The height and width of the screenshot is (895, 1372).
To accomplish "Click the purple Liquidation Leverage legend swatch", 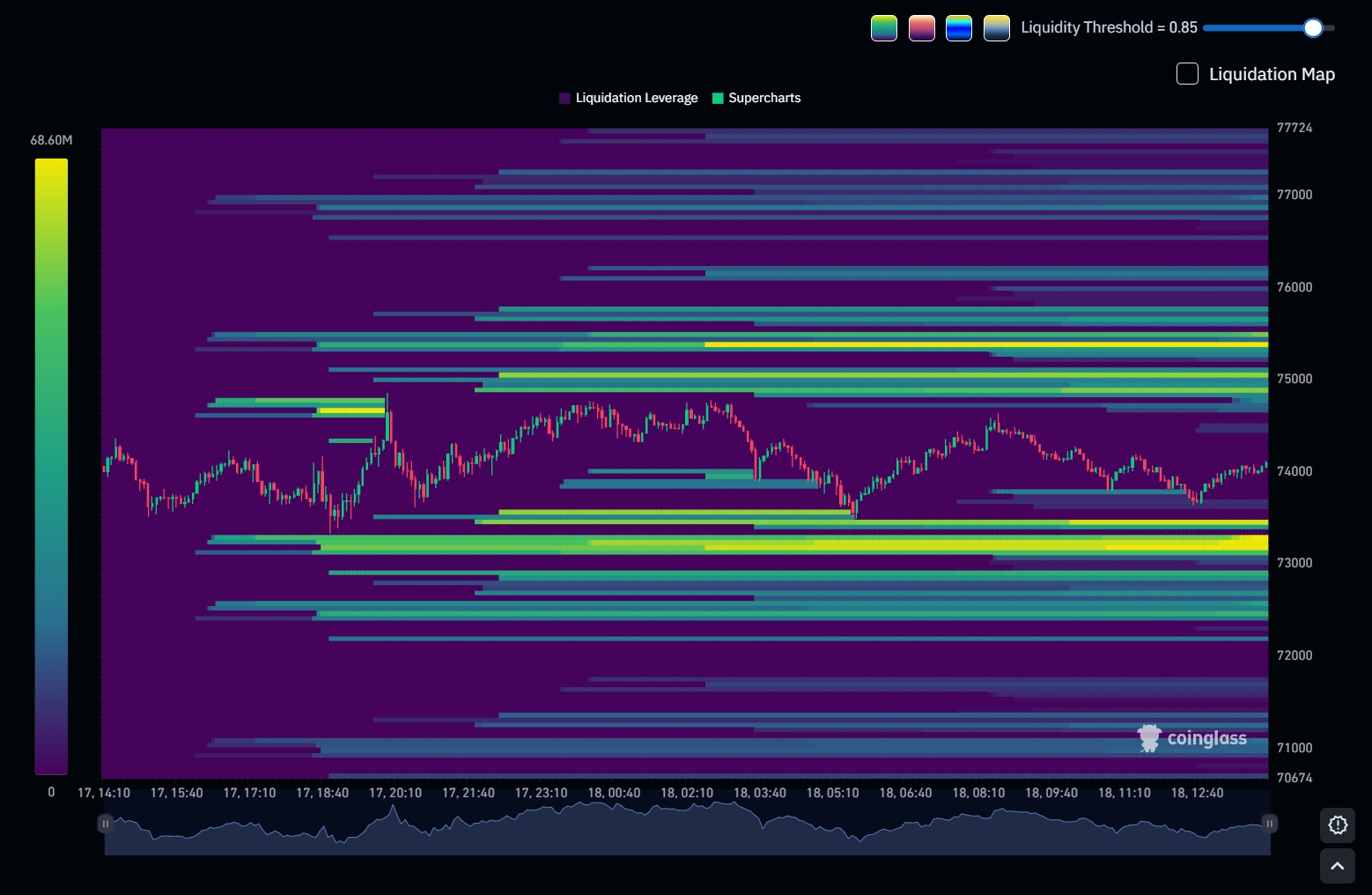I will pos(566,98).
